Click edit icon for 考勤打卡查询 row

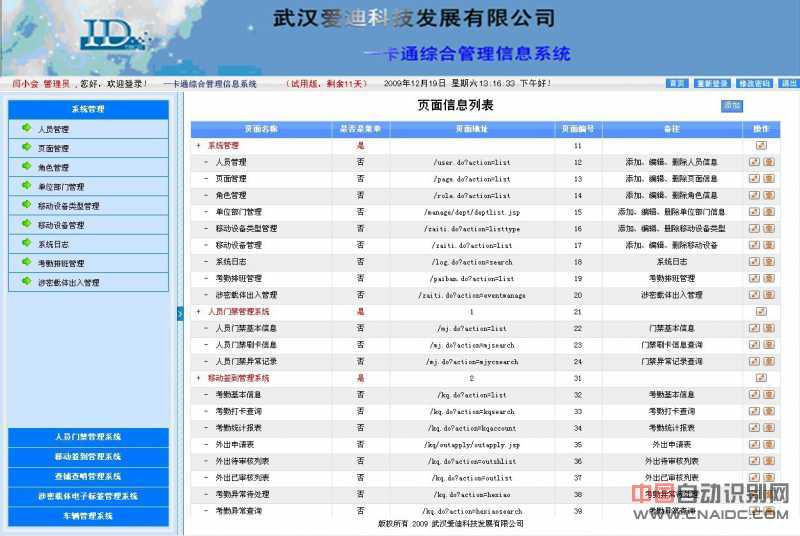754,411
